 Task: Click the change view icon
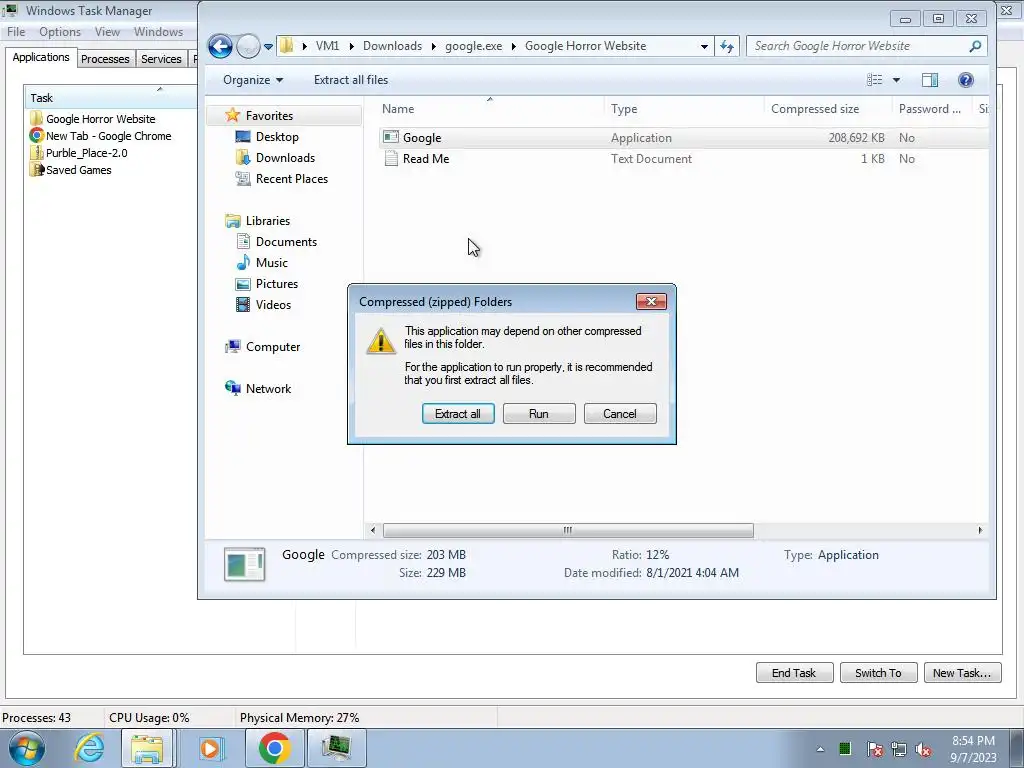point(874,80)
